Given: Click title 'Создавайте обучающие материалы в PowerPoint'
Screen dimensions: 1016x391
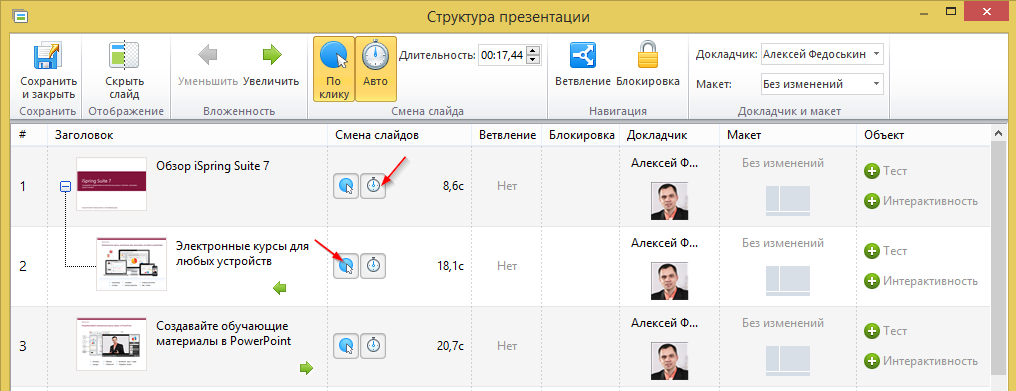Looking at the screenshot, I should (x=224, y=333).
